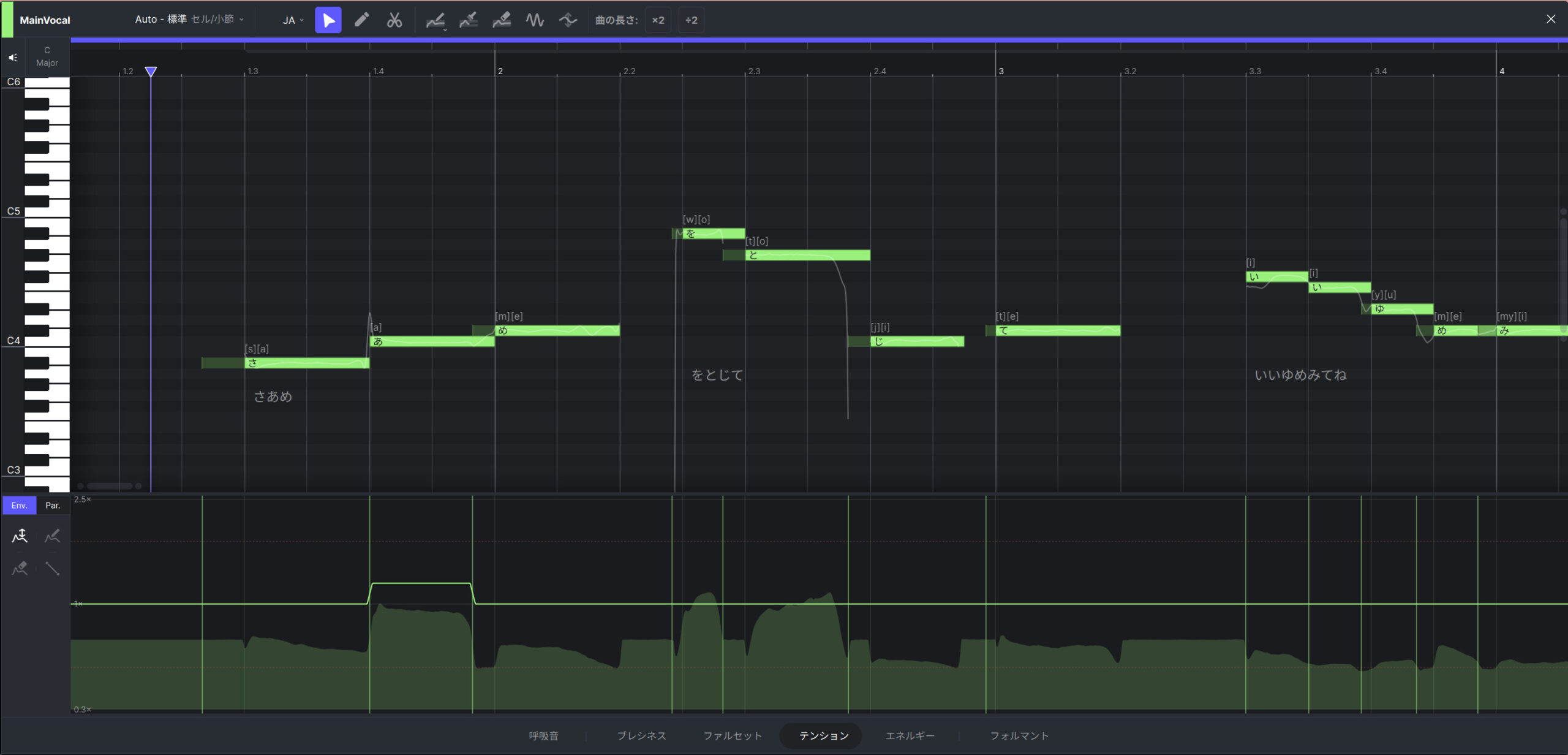Screen dimensions: 1568x755
Task: Select envelope pencil draw tool
Action: coord(53,536)
